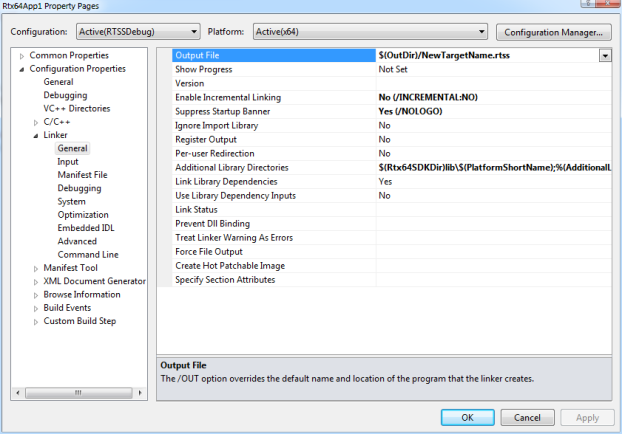Select Debugging under Configuration Properties
Image resolution: width=622 pixels, height=434 pixels.
[65, 95]
